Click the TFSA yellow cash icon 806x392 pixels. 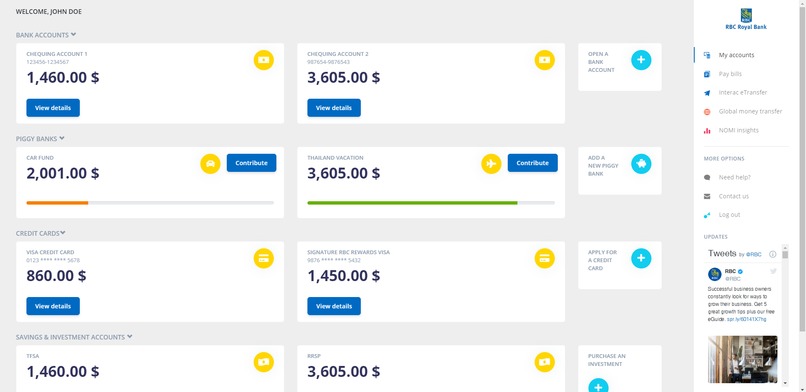coord(264,362)
